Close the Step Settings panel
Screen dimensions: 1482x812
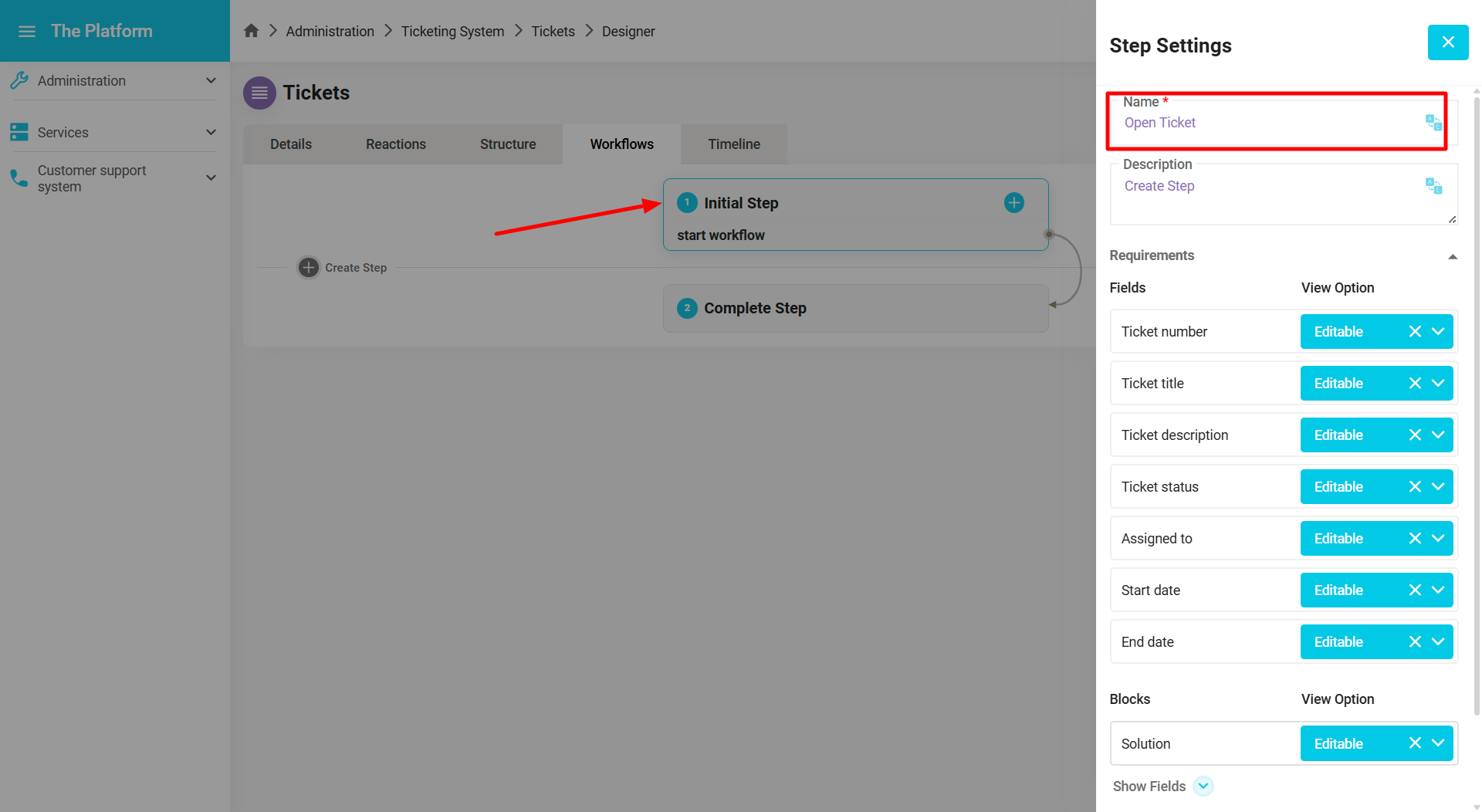[1447, 42]
